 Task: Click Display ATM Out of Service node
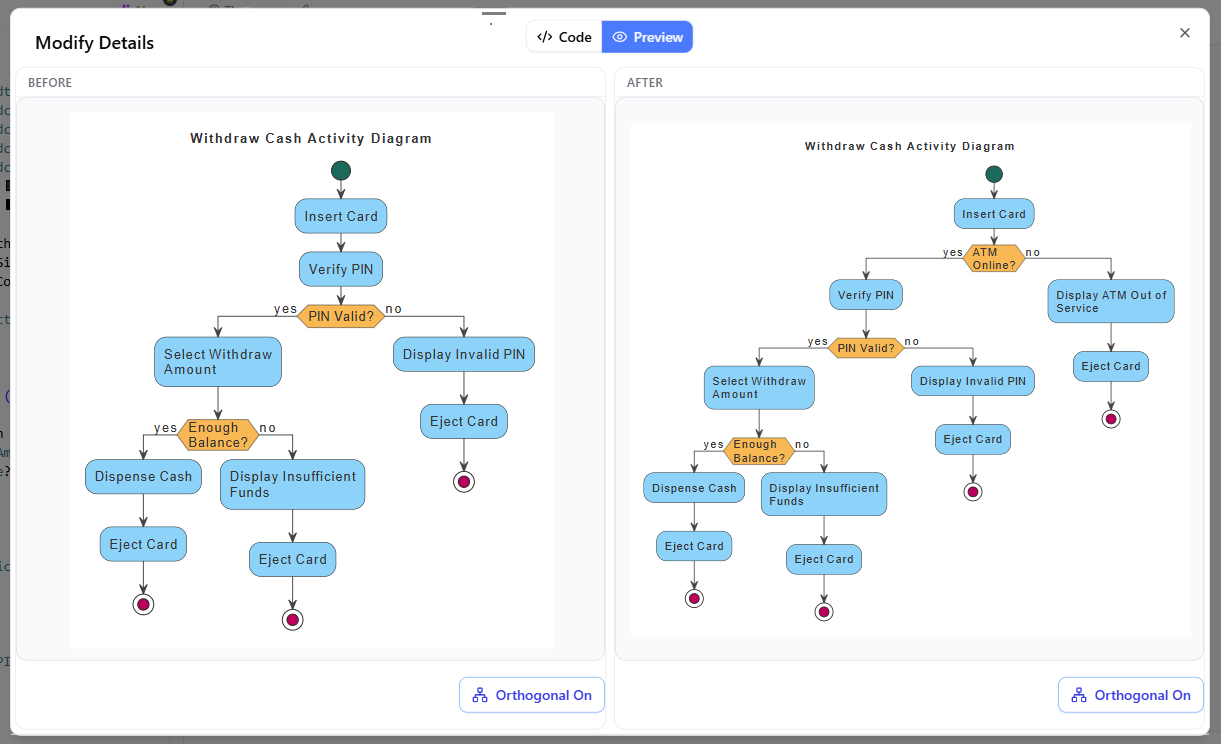(x=1111, y=302)
